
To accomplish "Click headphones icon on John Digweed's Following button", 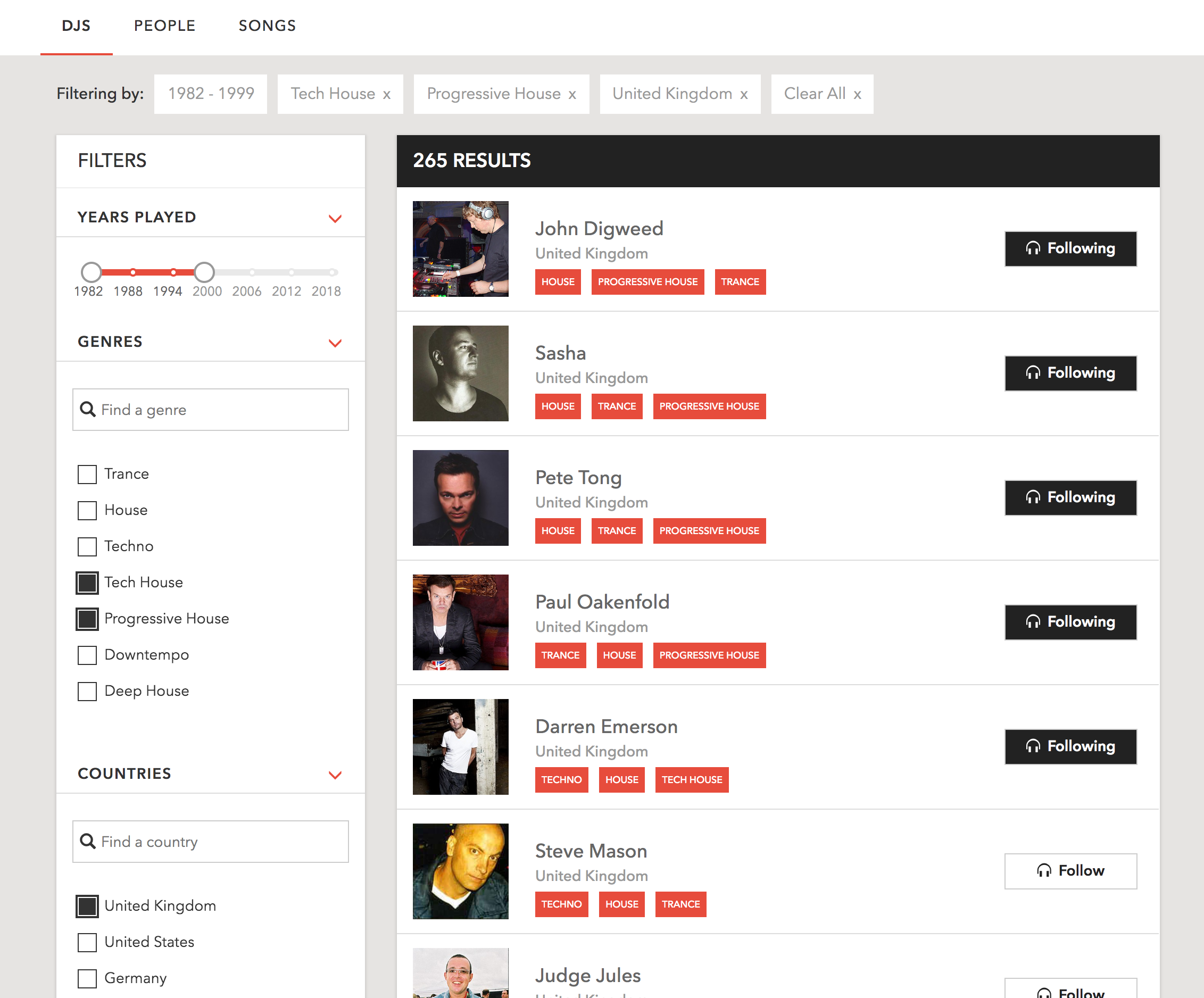I will [x=1033, y=248].
